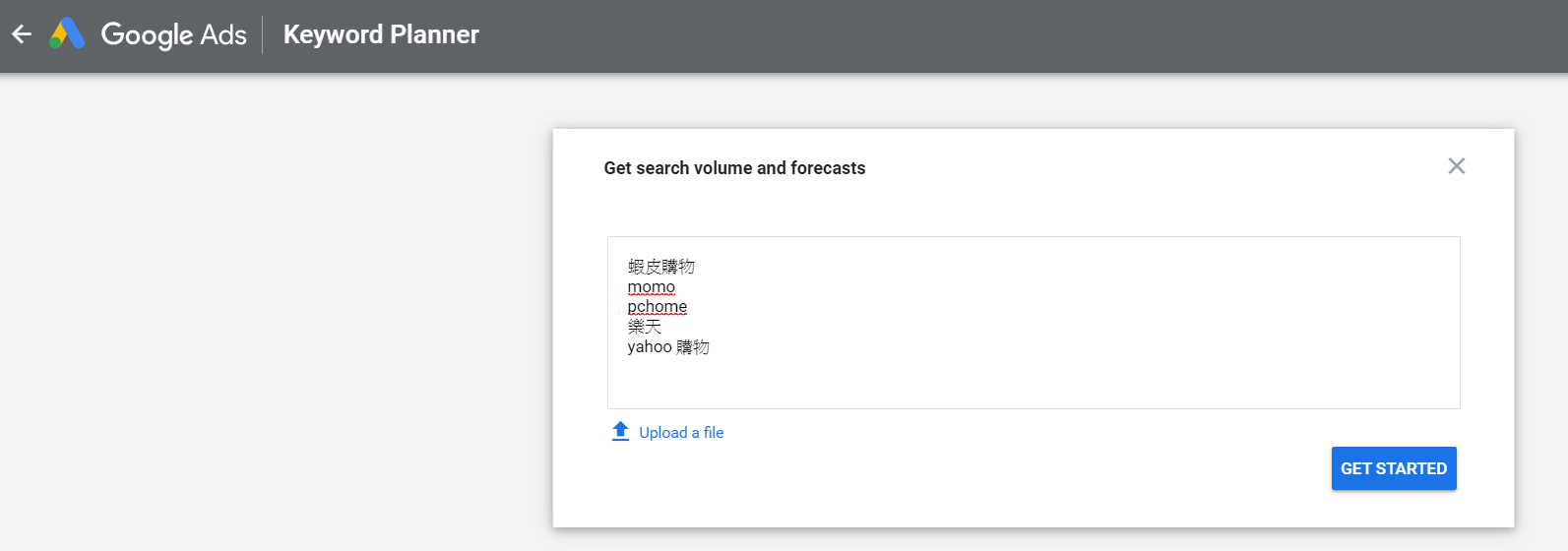Place cursor on the pchome keyword

click(658, 307)
